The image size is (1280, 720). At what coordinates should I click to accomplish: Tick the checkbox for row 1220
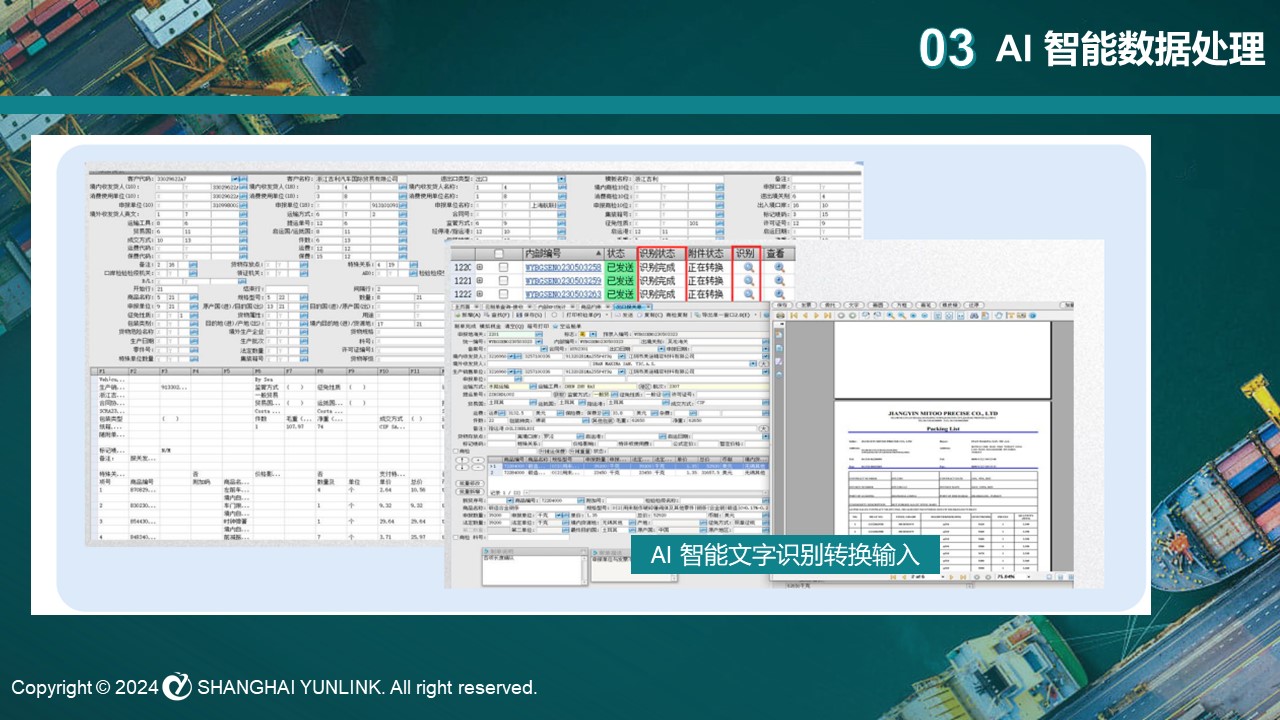point(504,268)
